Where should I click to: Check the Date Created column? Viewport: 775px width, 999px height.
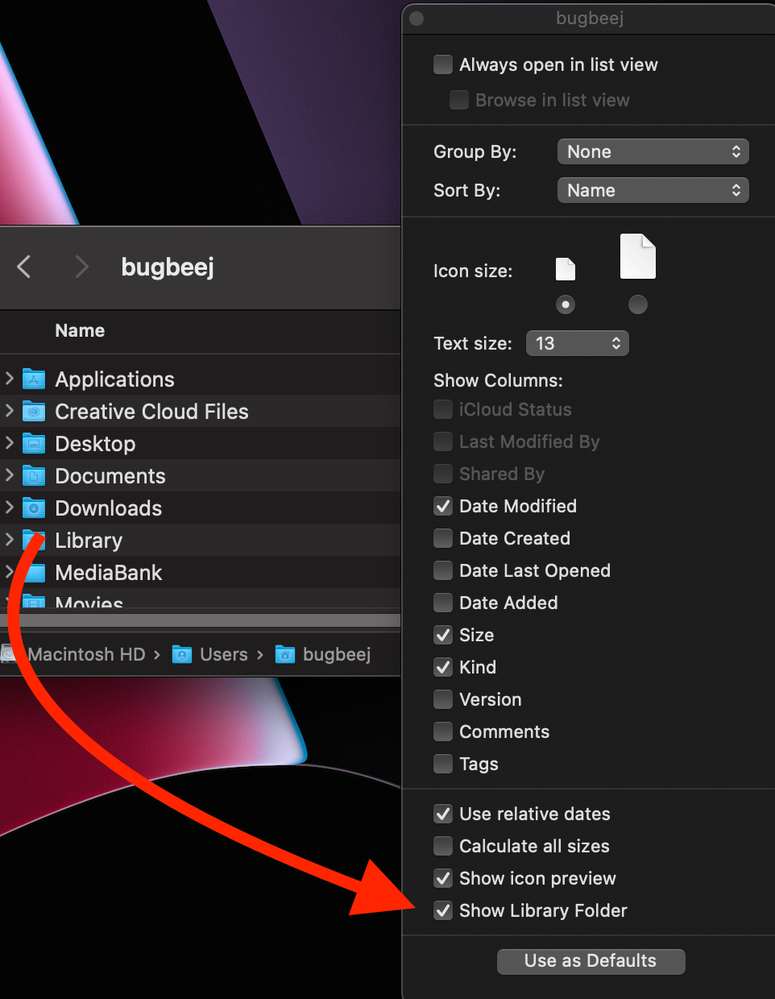(443, 538)
